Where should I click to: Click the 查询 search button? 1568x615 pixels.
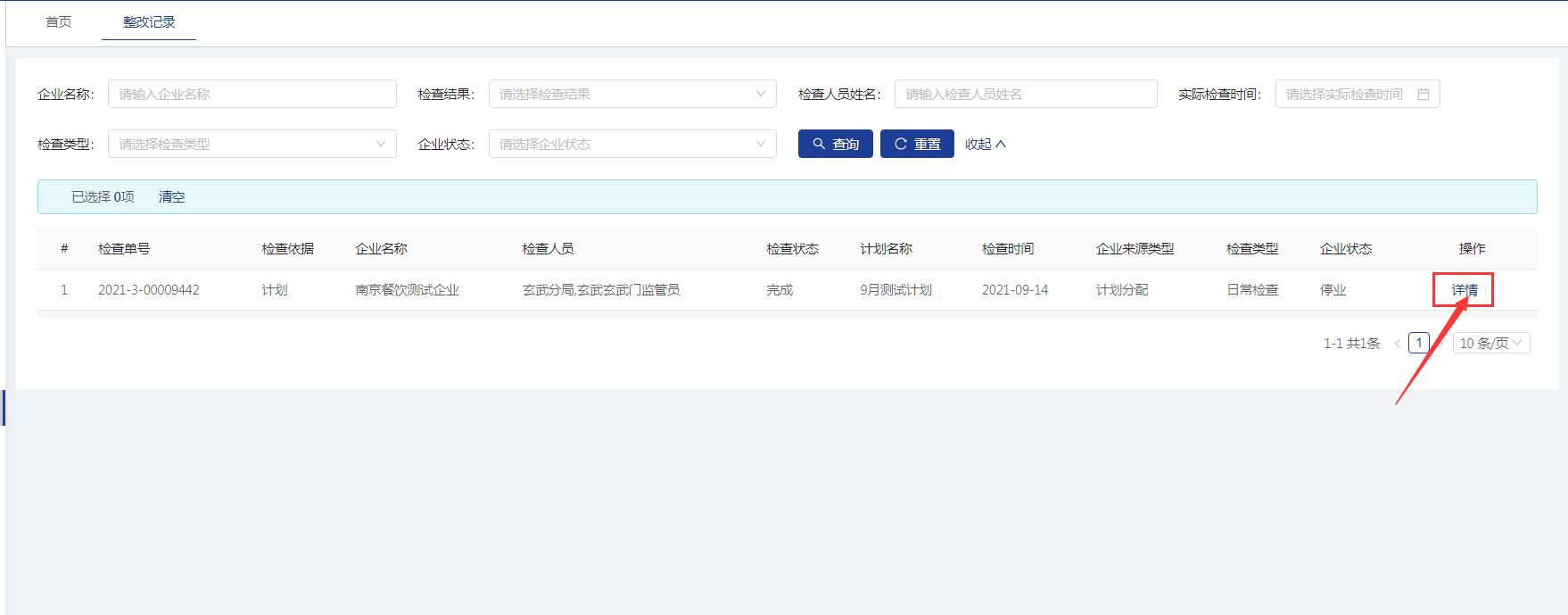click(835, 144)
